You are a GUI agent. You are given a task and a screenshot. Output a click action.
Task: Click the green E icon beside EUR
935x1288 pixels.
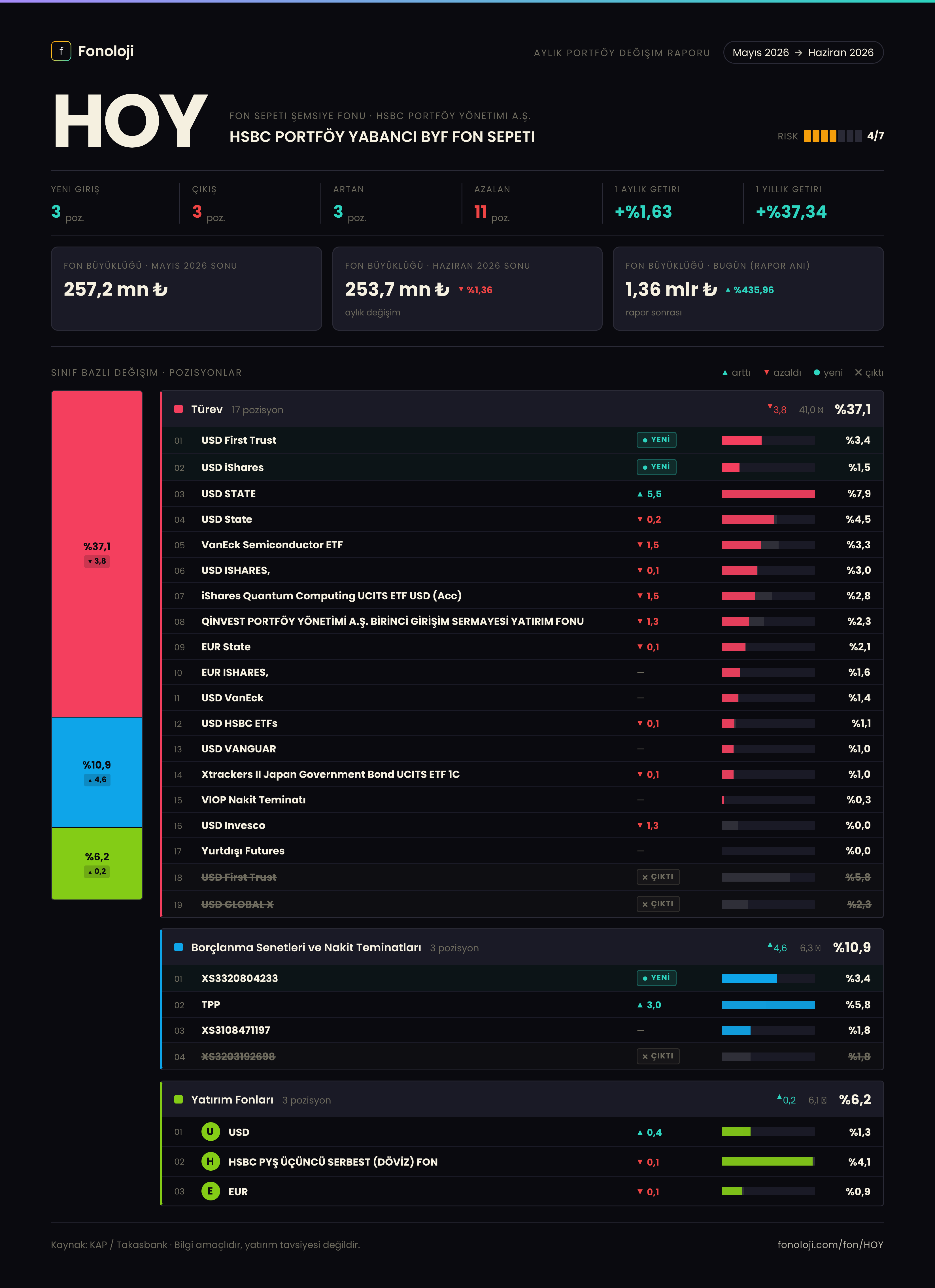[x=210, y=1191]
